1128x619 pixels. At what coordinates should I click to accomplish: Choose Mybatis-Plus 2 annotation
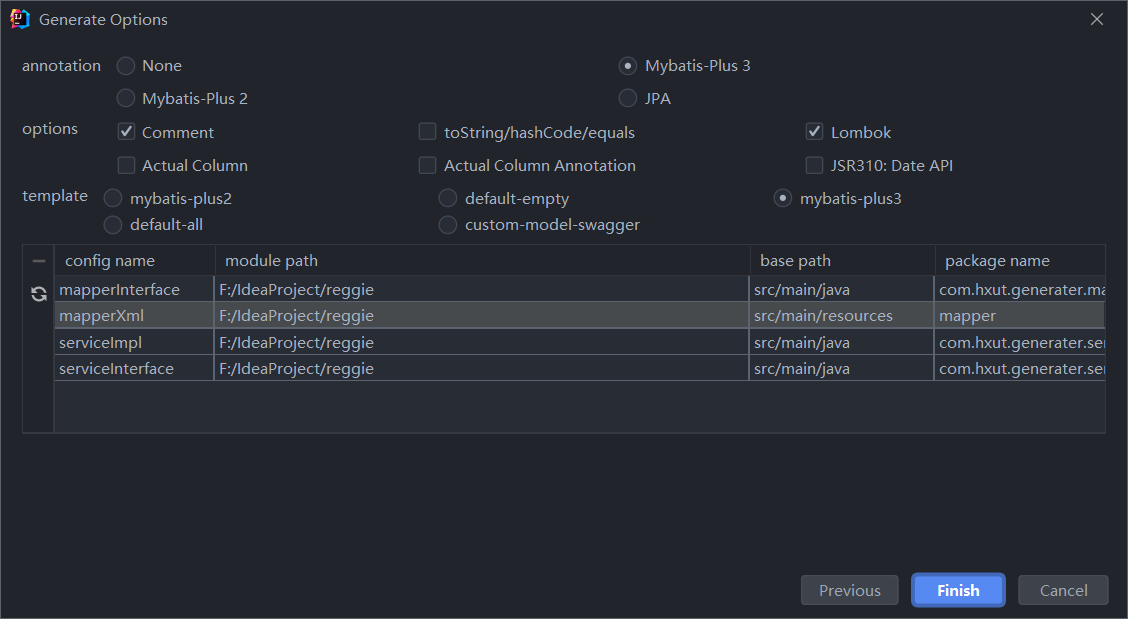pyautogui.click(x=126, y=98)
